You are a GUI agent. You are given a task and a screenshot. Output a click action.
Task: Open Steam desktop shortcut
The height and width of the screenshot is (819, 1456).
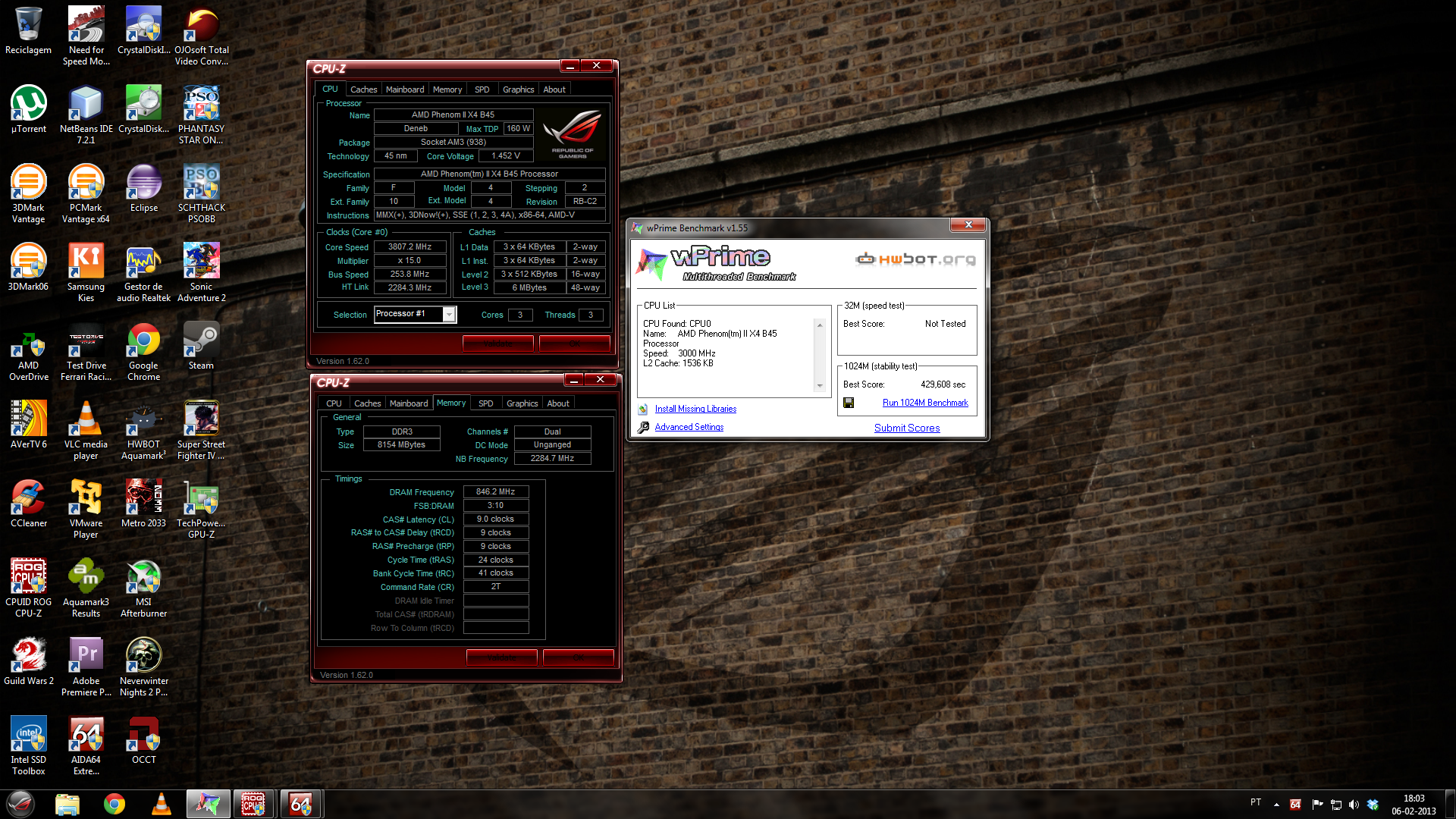(x=201, y=346)
